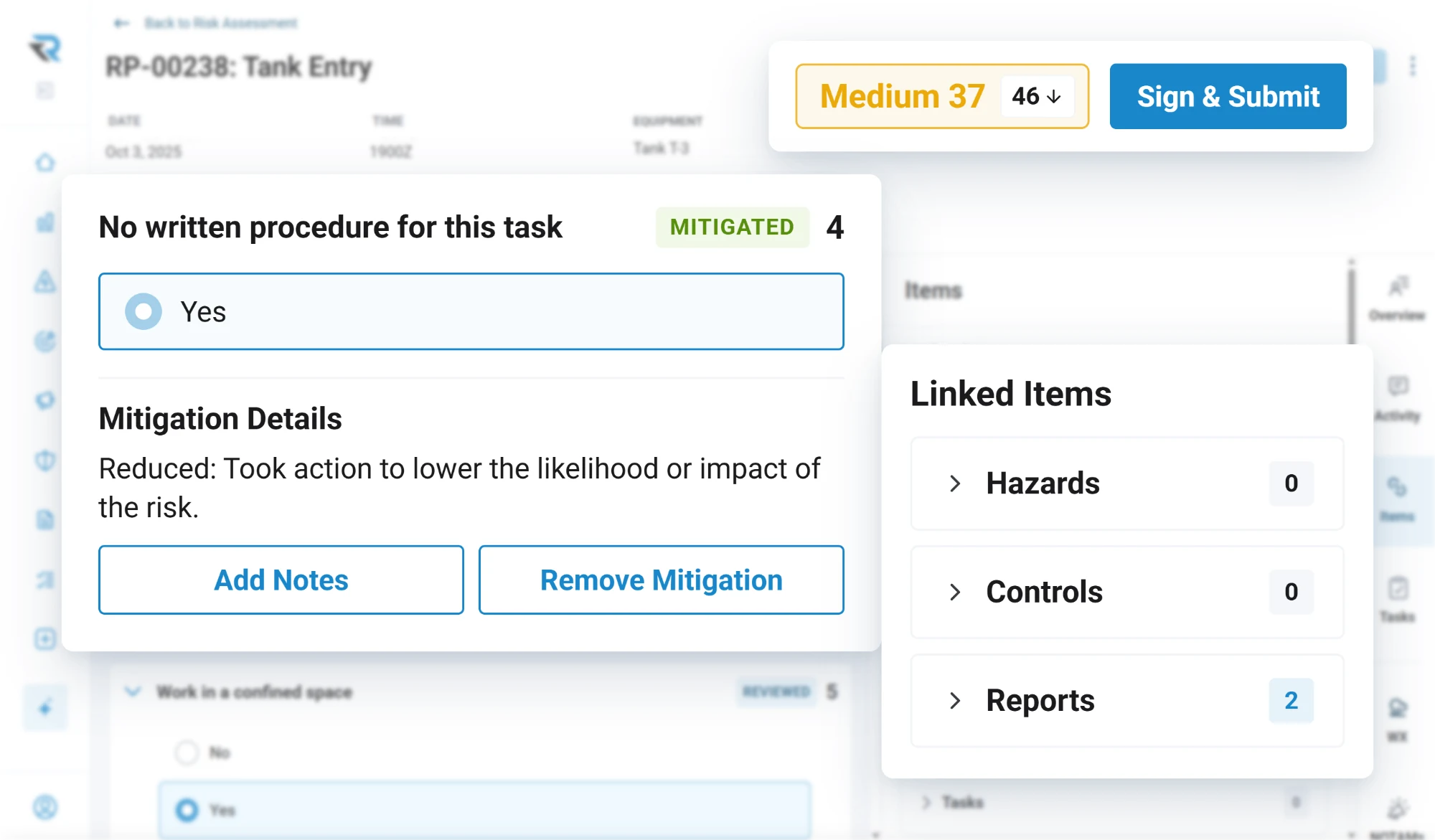Switch to the WX weather tab

(x=1397, y=719)
